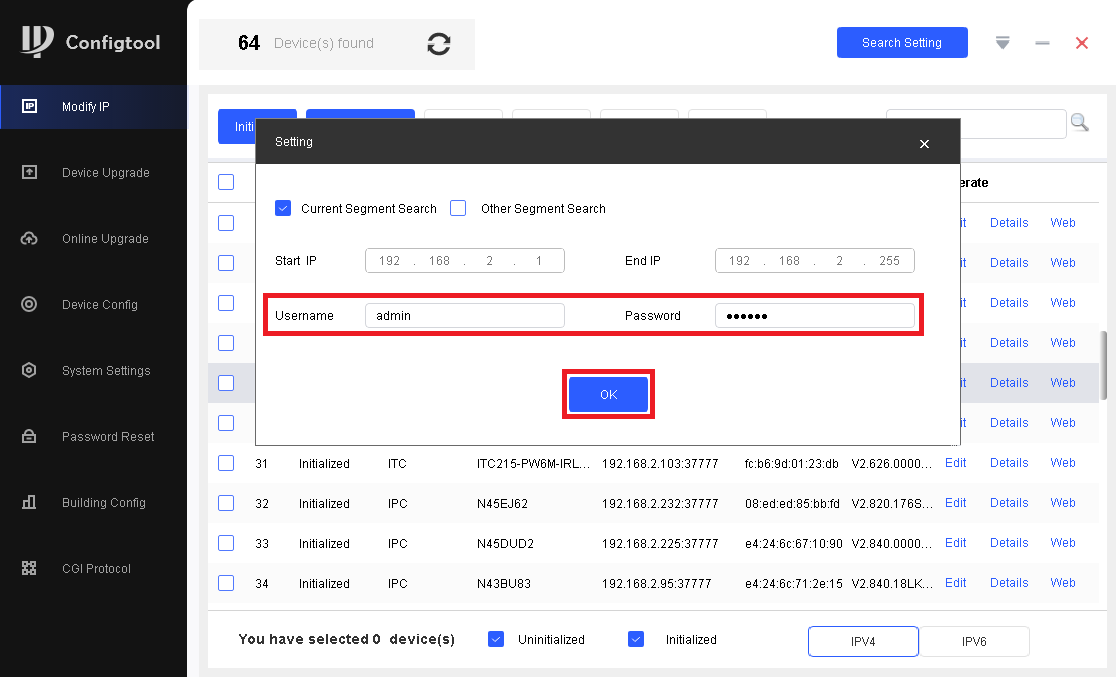The image size is (1116, 677).
Task: Open System Settings section
Action: [105, 371]
